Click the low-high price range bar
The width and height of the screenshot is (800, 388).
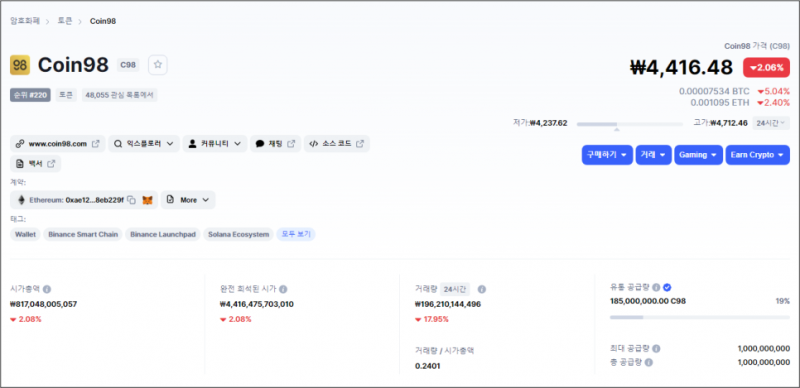(x=630, y=124)
